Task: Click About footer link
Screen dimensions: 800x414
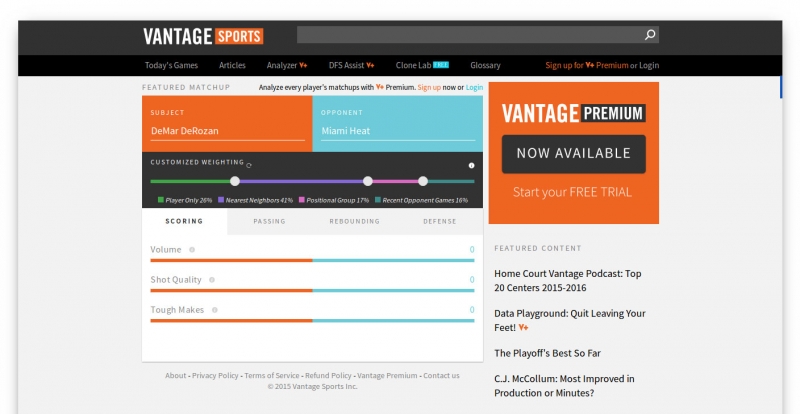Action: 176,376
